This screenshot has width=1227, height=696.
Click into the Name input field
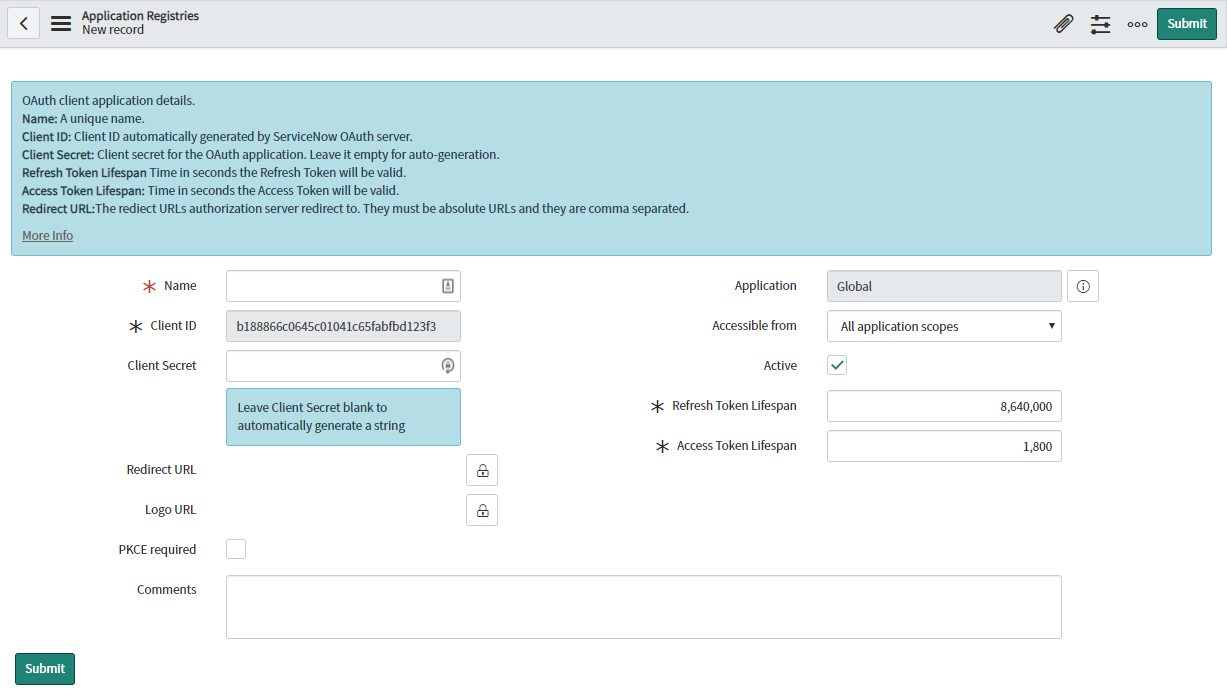(332, 286)
